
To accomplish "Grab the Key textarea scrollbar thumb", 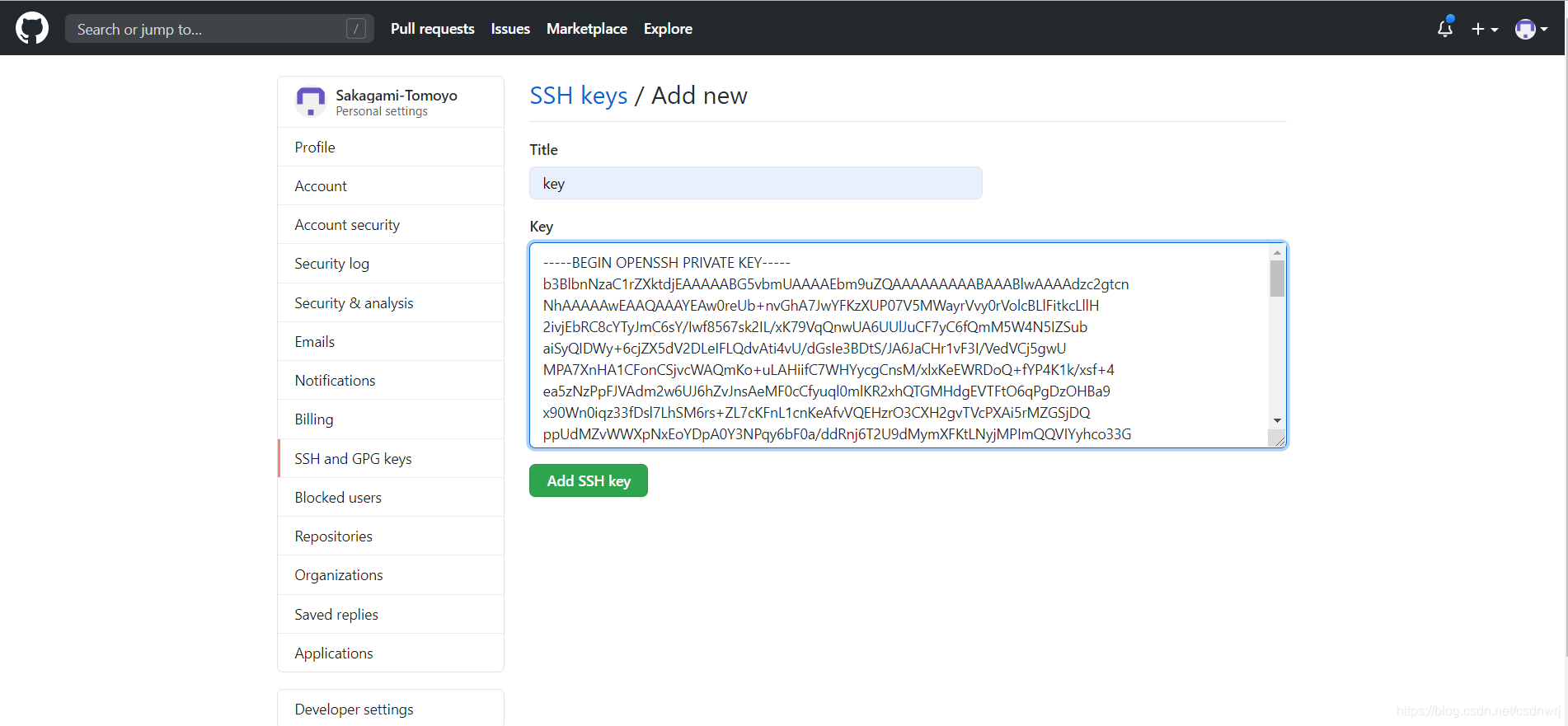I will (1277, 279).
